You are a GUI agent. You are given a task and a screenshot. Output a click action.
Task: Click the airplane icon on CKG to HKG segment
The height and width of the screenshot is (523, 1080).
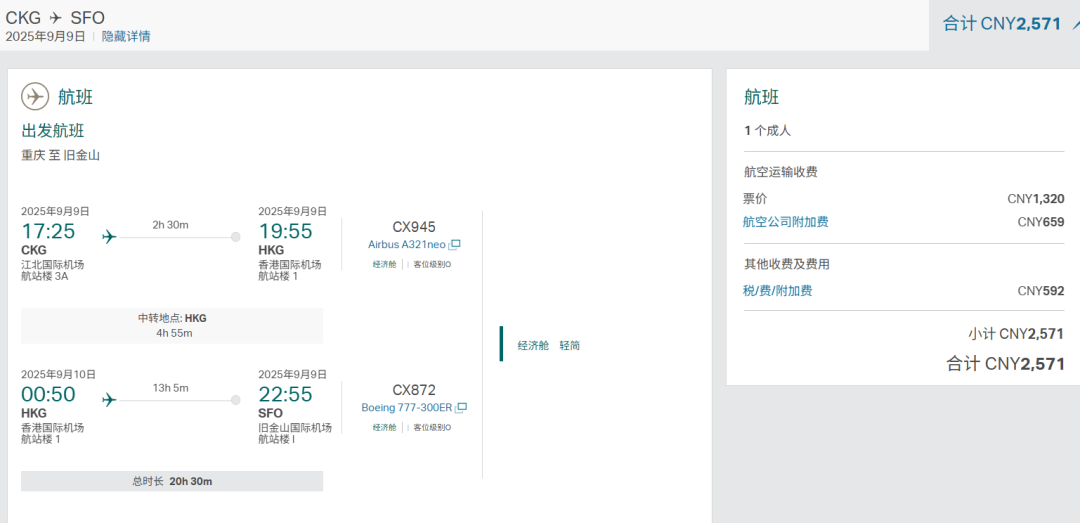[109, 237]
